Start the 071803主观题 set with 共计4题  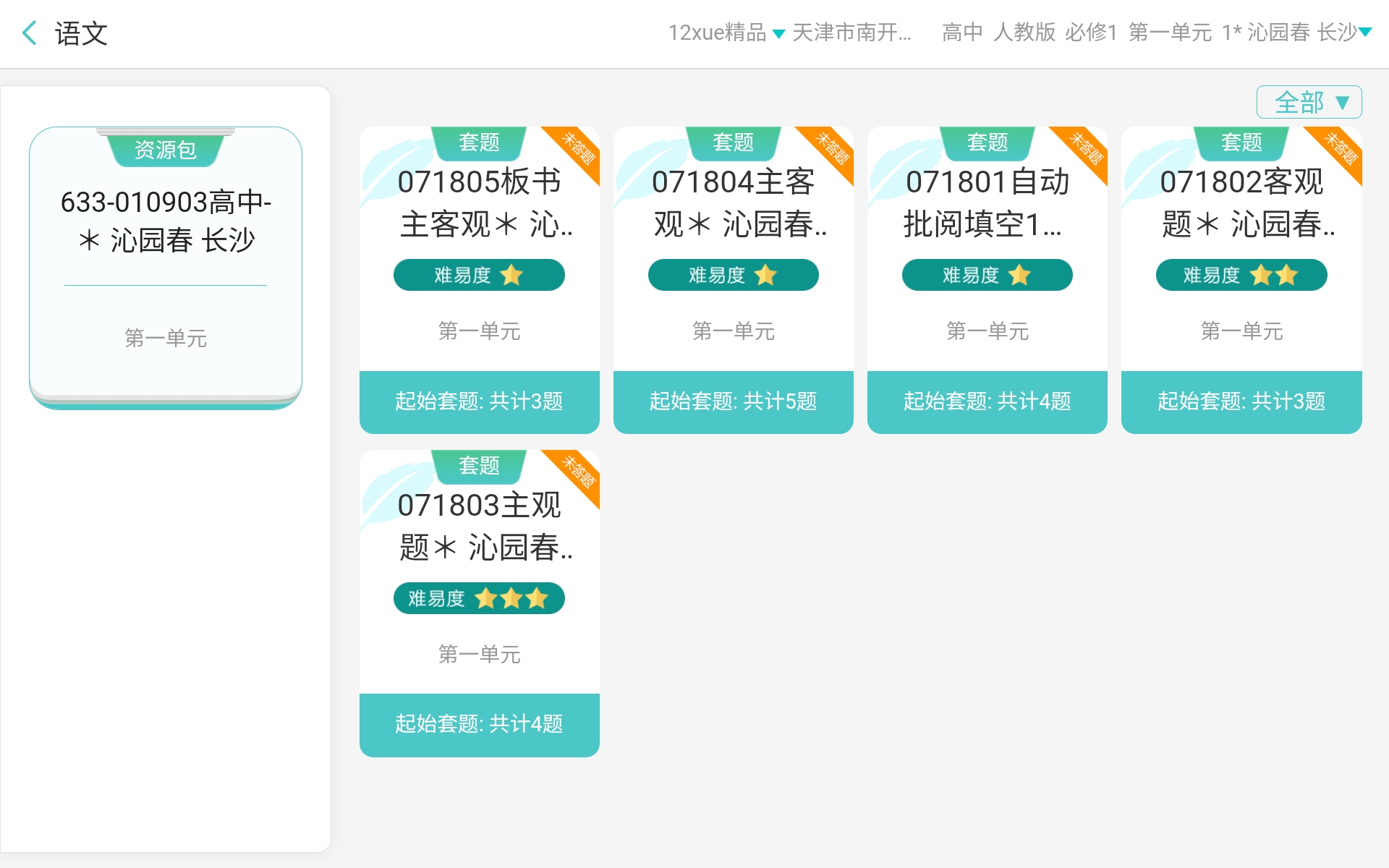[x=479, y=724]
